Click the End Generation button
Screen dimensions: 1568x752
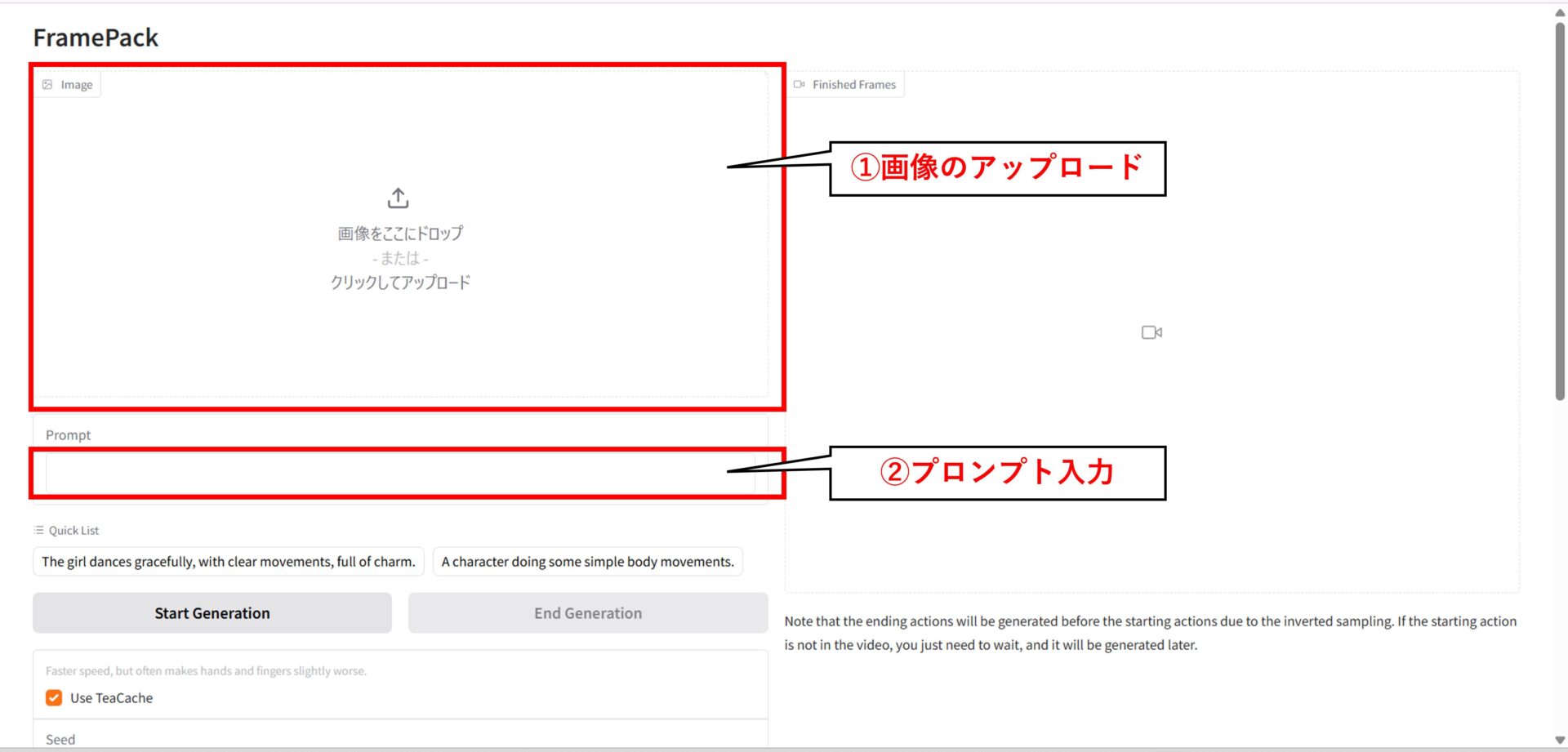click(x=587, y=612)
